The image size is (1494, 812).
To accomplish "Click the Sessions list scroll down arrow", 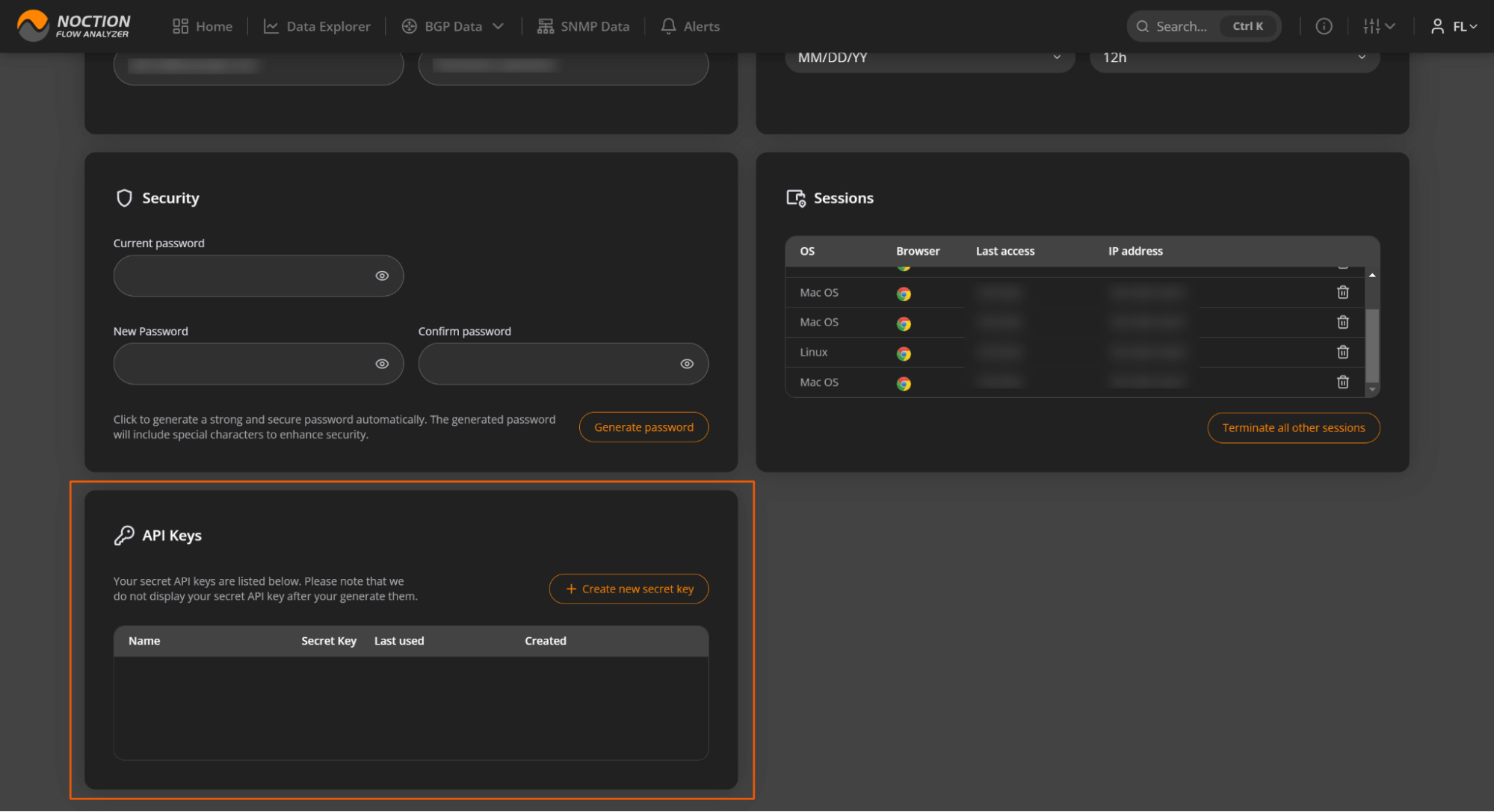I will (x=1372, y=390).
